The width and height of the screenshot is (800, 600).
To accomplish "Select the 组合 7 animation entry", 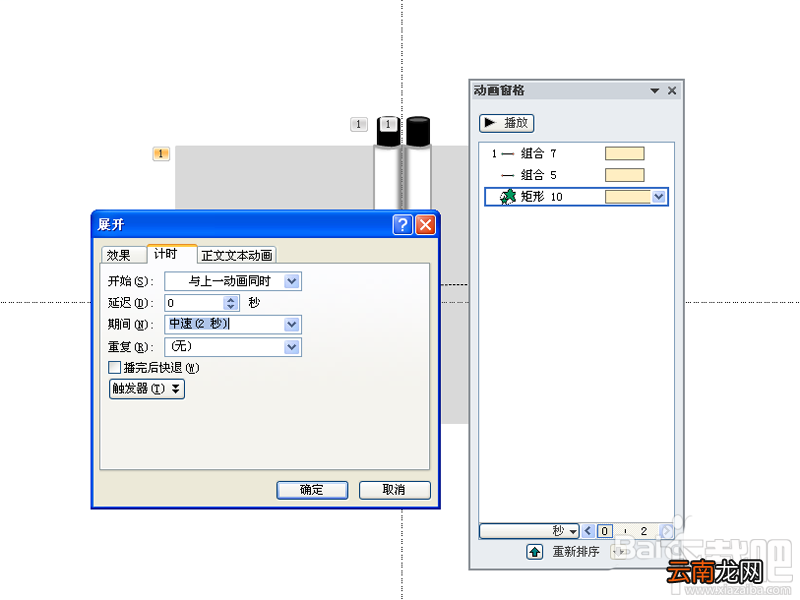I will click(577, 153).
